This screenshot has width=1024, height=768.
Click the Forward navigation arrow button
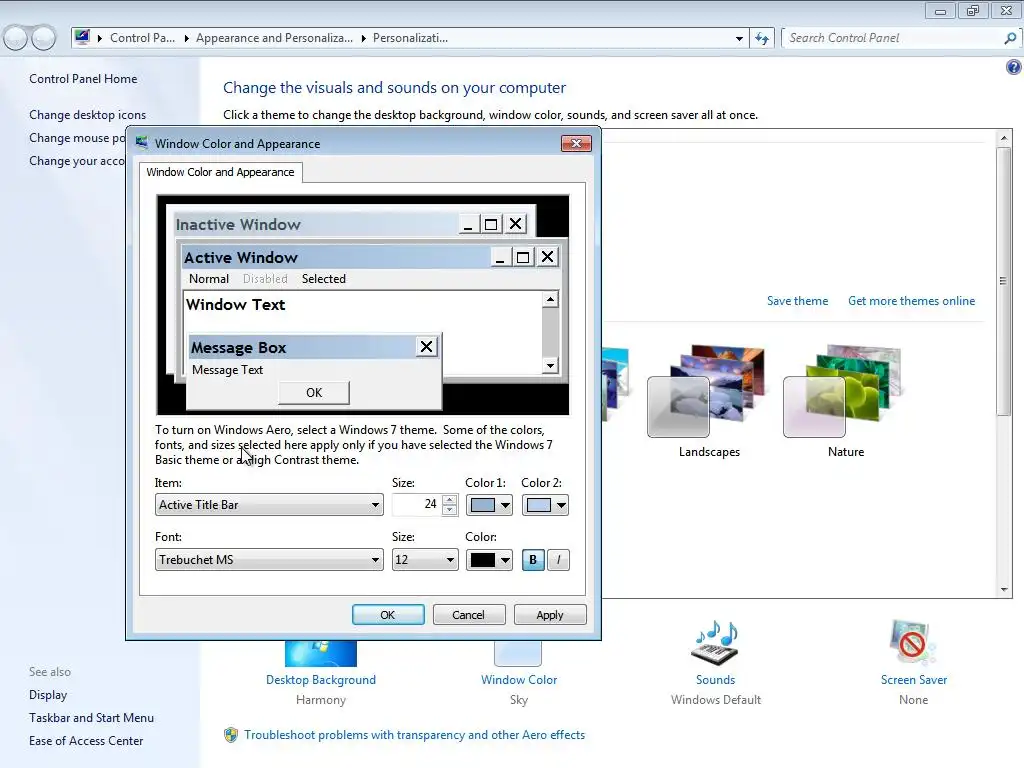coord(44,38)
